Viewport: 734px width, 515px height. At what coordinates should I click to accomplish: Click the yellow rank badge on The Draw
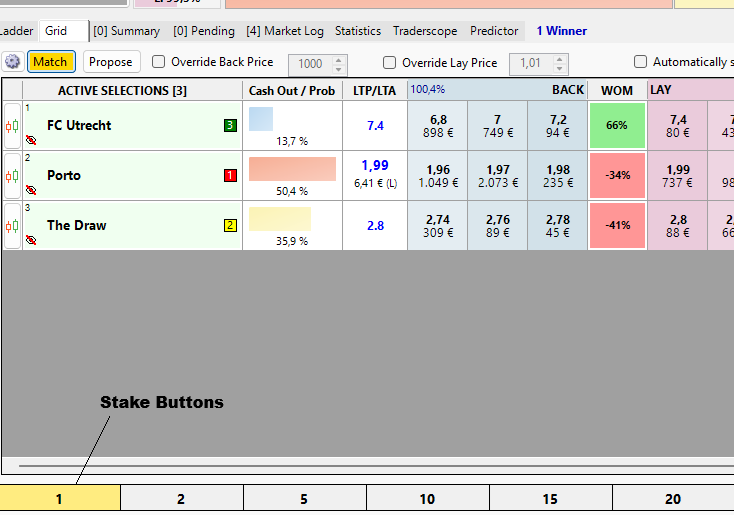click(x=230, y=226)
